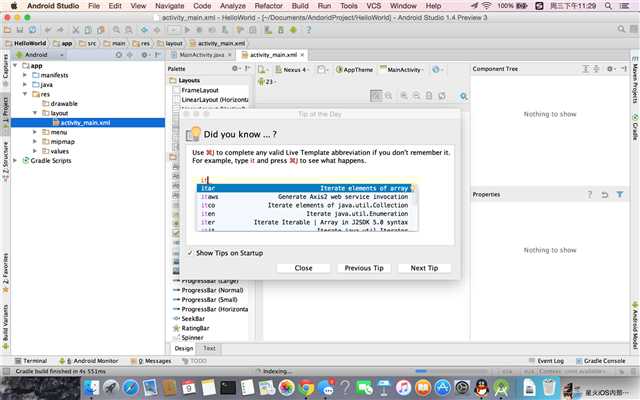The height and width of the screenshot is (400, 640).
Task: Click the Paste clipboard icon
Action: pos(100,30)
